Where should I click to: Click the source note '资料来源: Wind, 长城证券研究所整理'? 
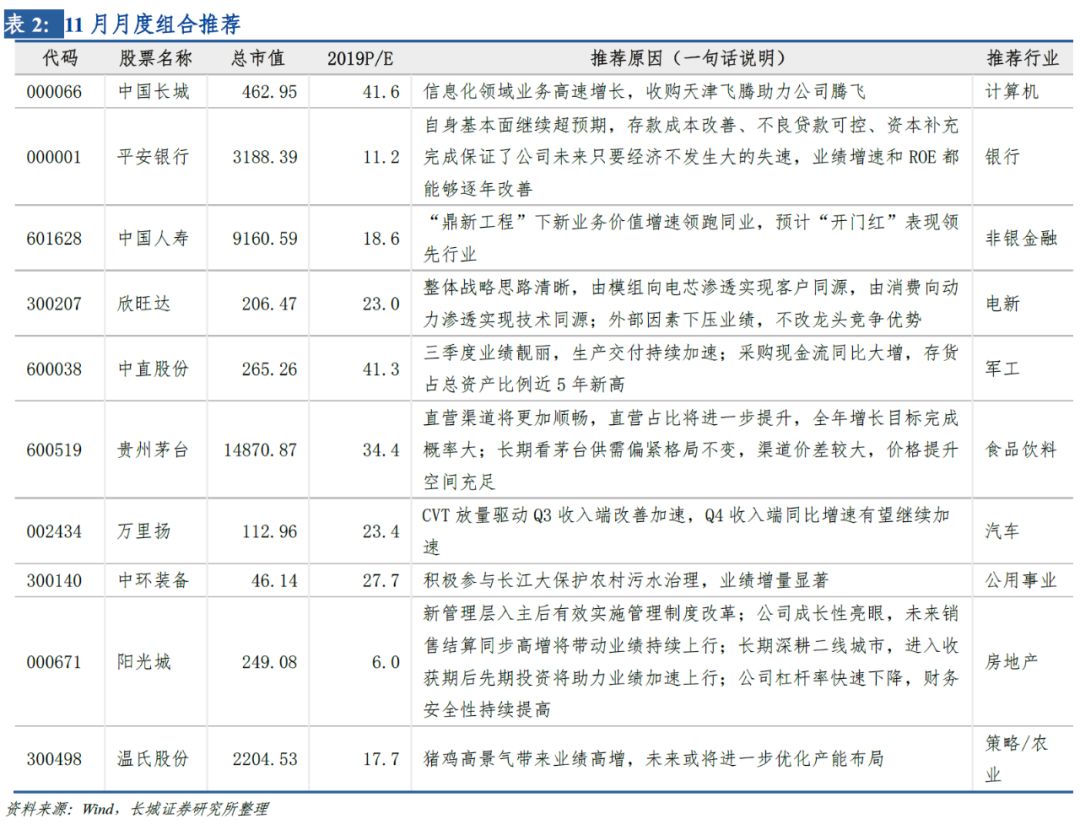pyautogui.click(x=137, y=809)
